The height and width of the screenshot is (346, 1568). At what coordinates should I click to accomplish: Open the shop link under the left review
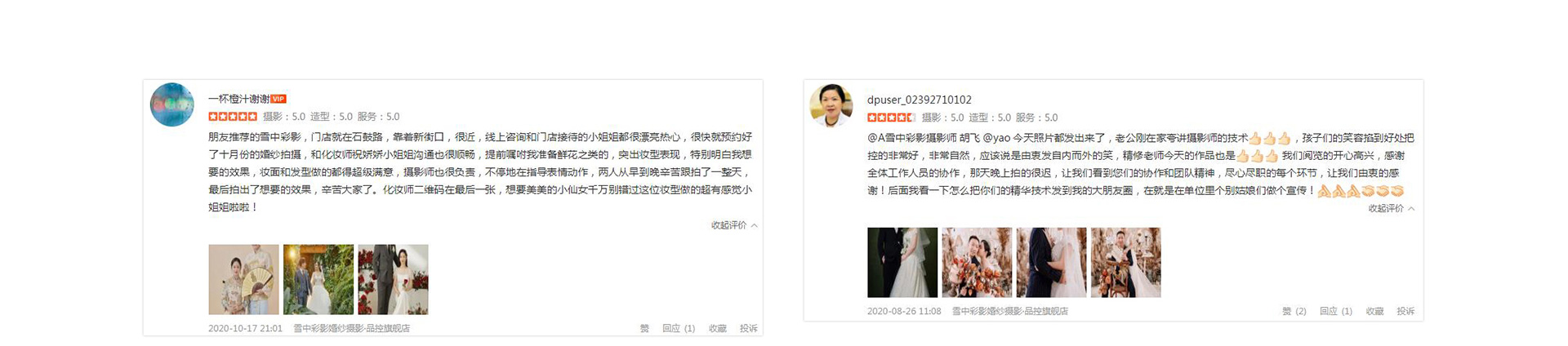(352, 329)
